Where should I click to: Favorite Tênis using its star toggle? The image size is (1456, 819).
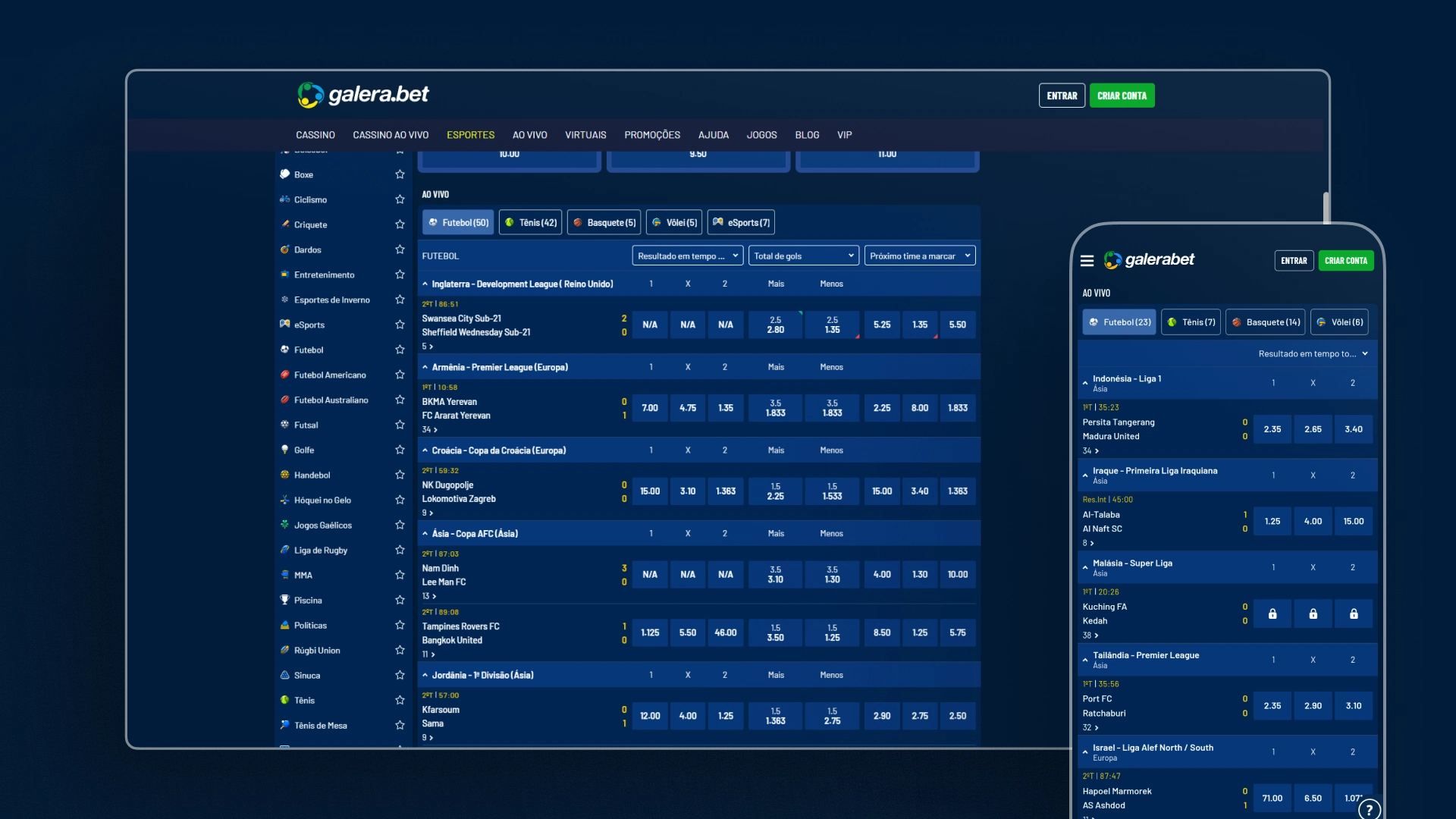[x=400, y=700]
